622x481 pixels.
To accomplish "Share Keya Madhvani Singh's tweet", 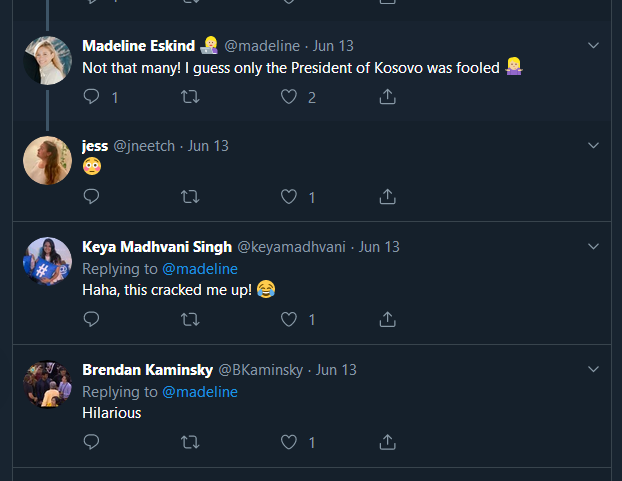I will [387, 320].
